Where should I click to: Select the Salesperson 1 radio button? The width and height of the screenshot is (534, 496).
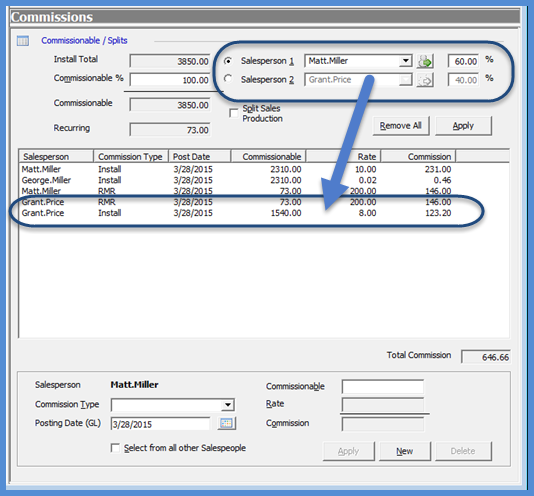coord(228,61)
